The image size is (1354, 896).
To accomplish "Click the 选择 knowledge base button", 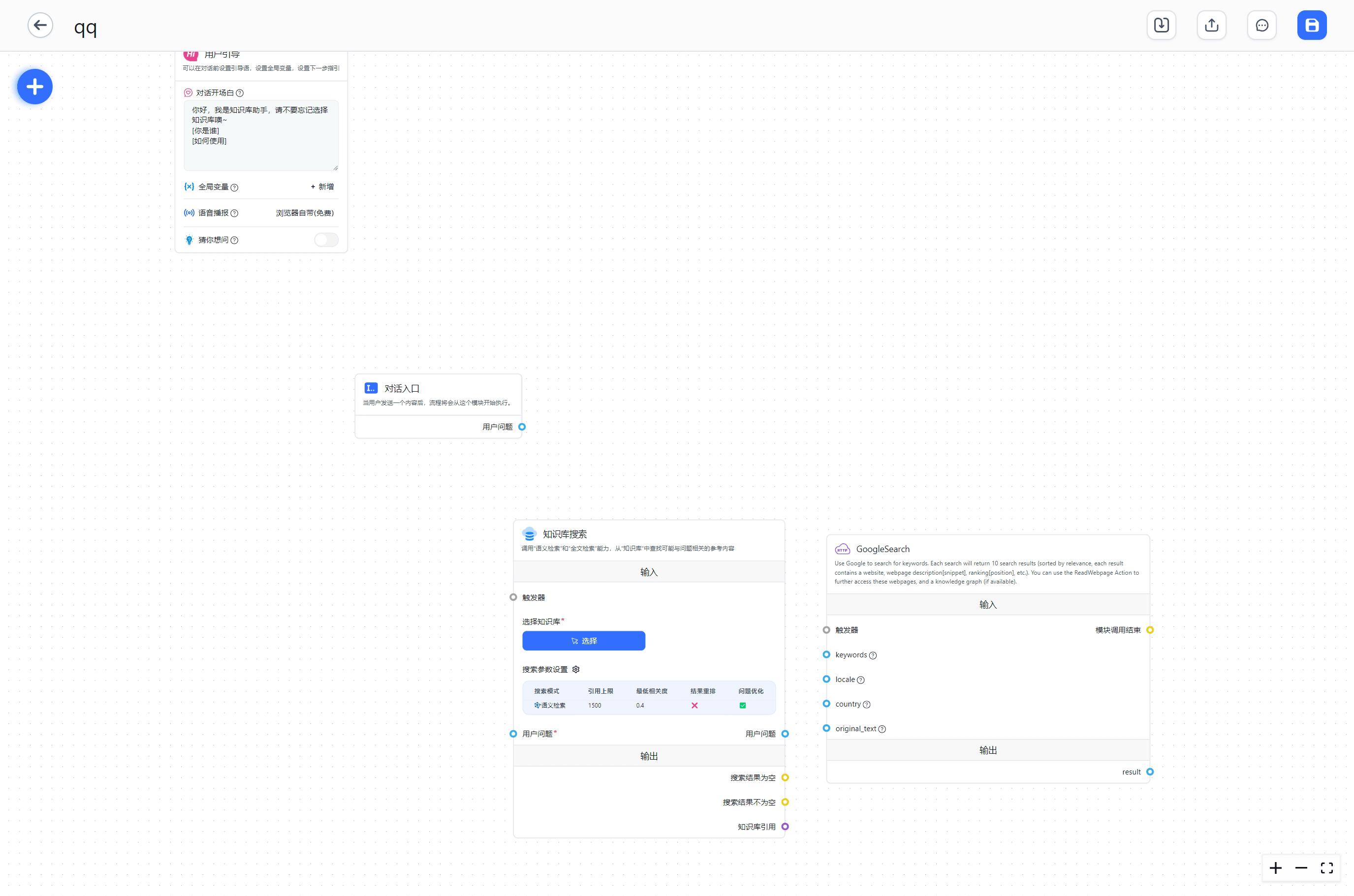I will (583, 641).
